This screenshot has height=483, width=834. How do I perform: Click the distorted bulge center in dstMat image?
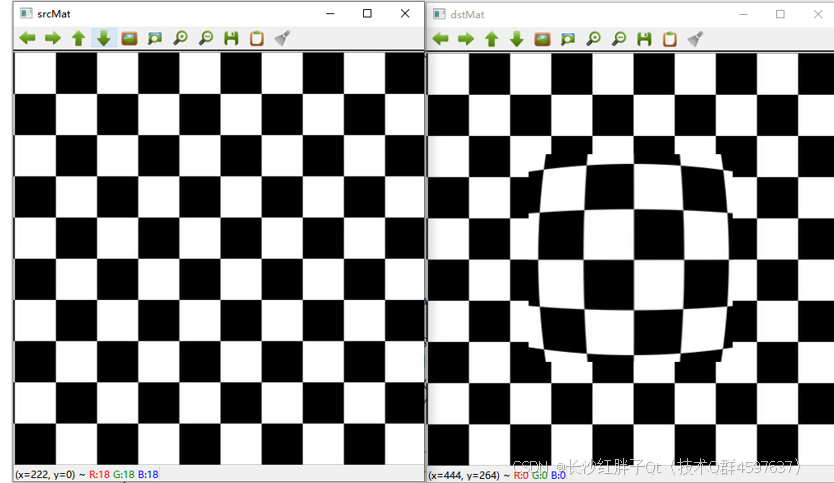634,260
